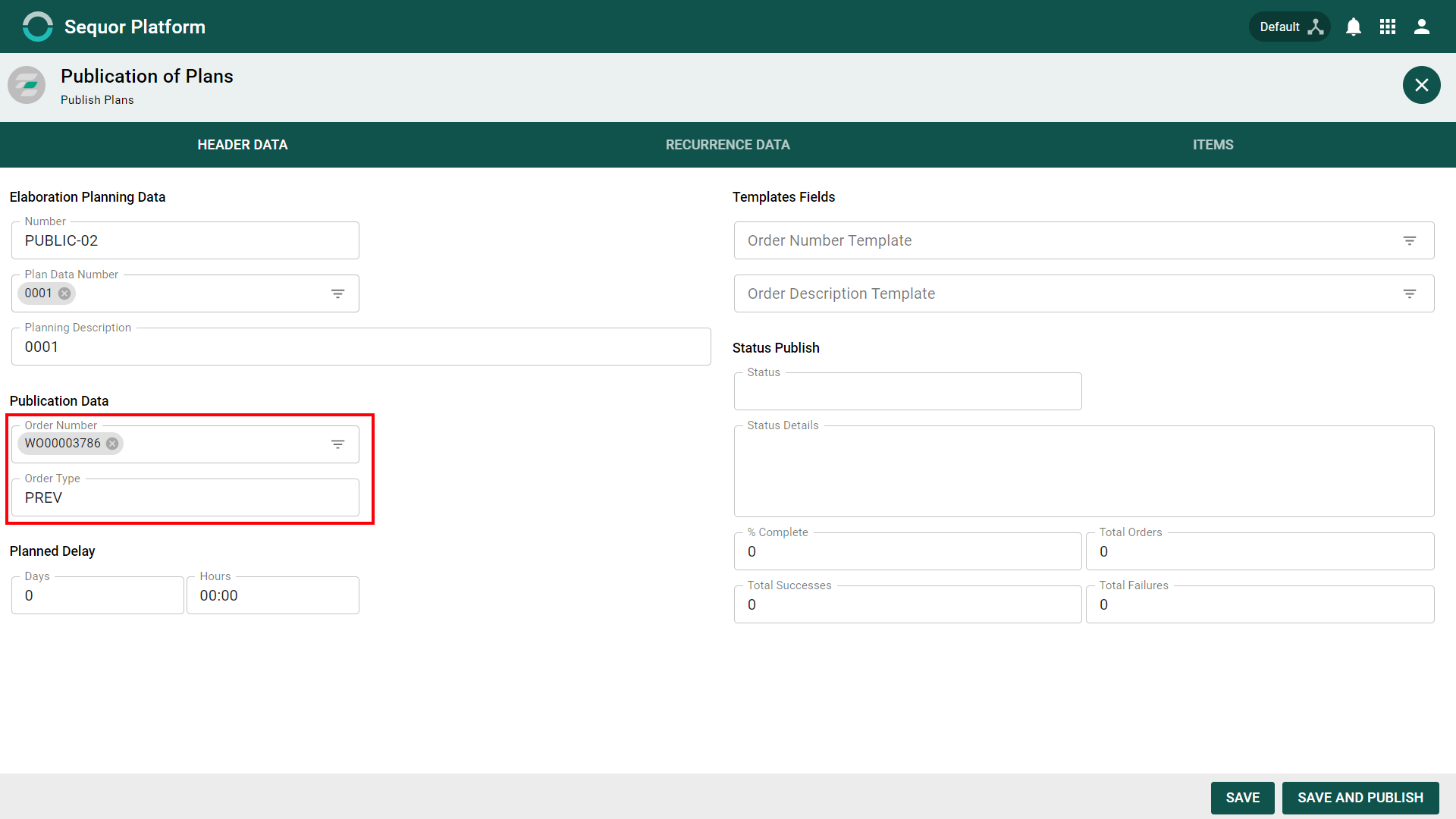Click the Planning Description field
Image resolution: width=1456 pixels, height=819 pixels.
(x=361, y=347)
